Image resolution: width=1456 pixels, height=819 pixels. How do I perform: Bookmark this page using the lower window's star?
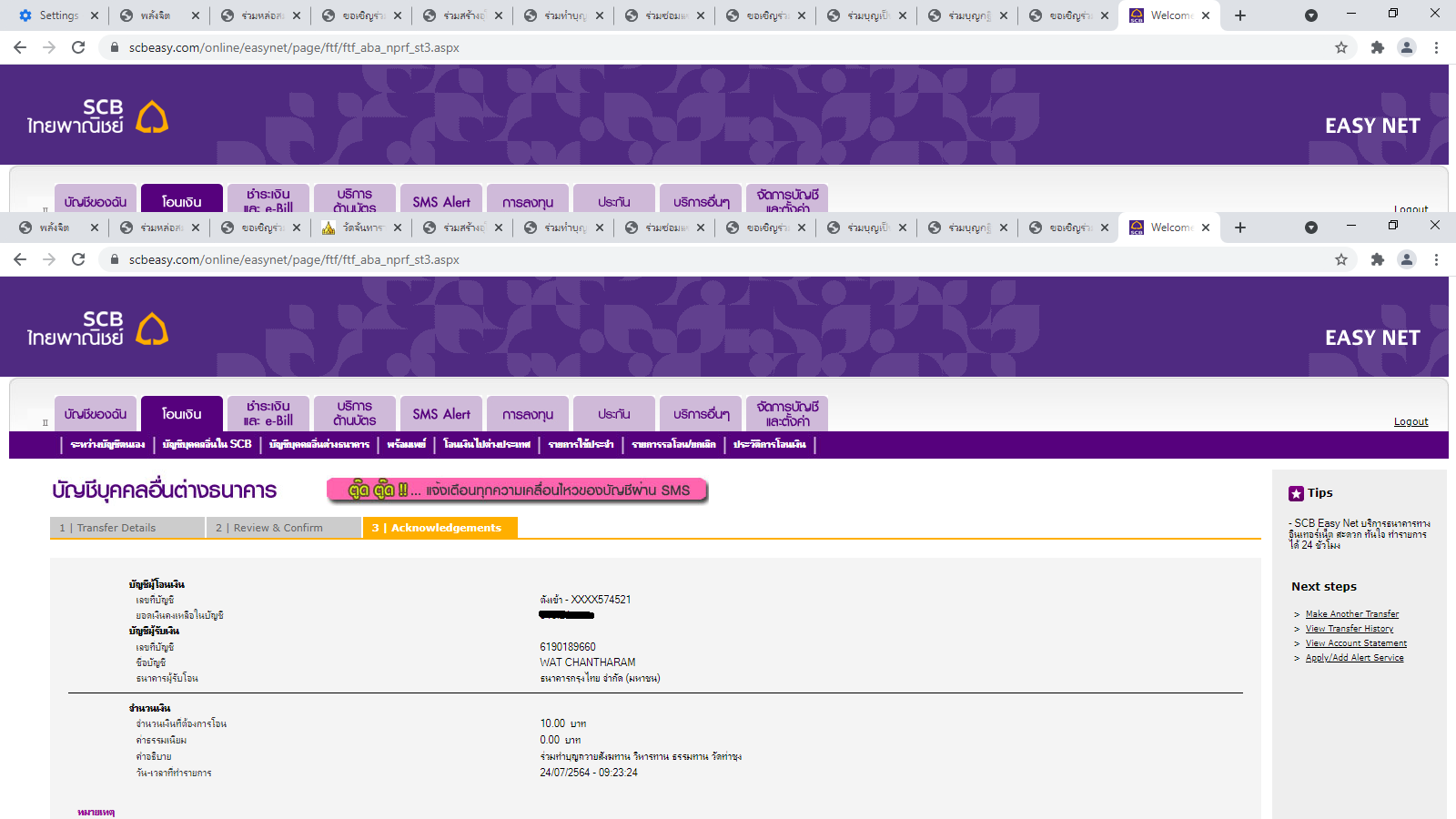click(1341, 259)
